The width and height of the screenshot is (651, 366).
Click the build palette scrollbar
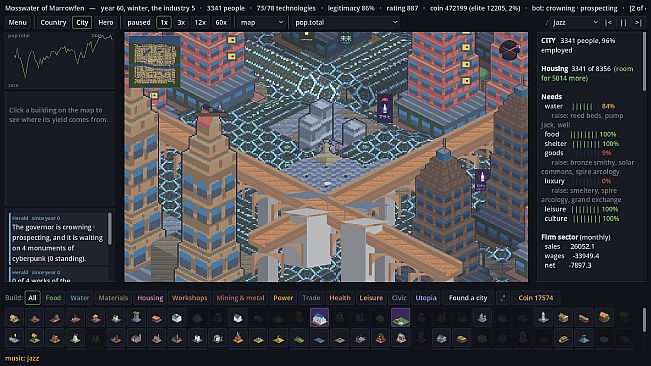pos(644,320)
